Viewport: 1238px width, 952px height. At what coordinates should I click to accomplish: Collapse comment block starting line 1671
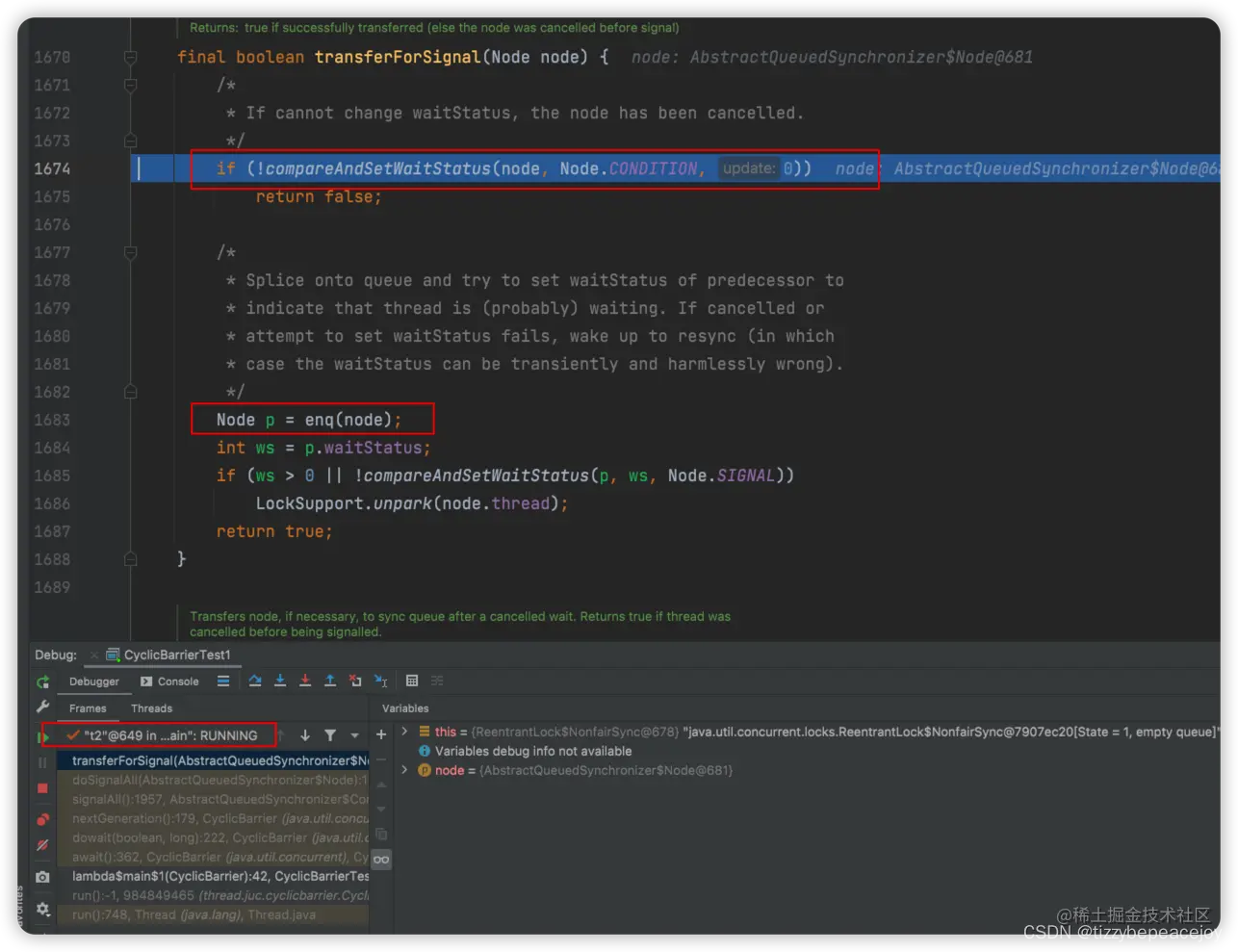pos(130,86)
